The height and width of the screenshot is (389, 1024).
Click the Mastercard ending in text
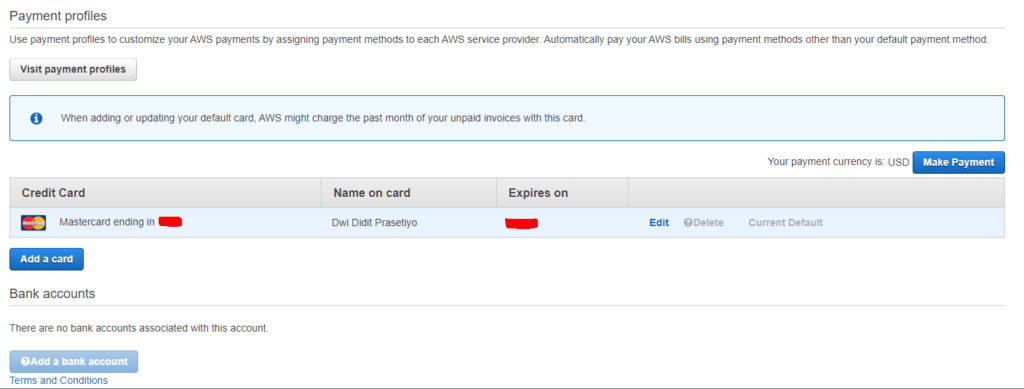pyautogui.click(x=107, y=222)
